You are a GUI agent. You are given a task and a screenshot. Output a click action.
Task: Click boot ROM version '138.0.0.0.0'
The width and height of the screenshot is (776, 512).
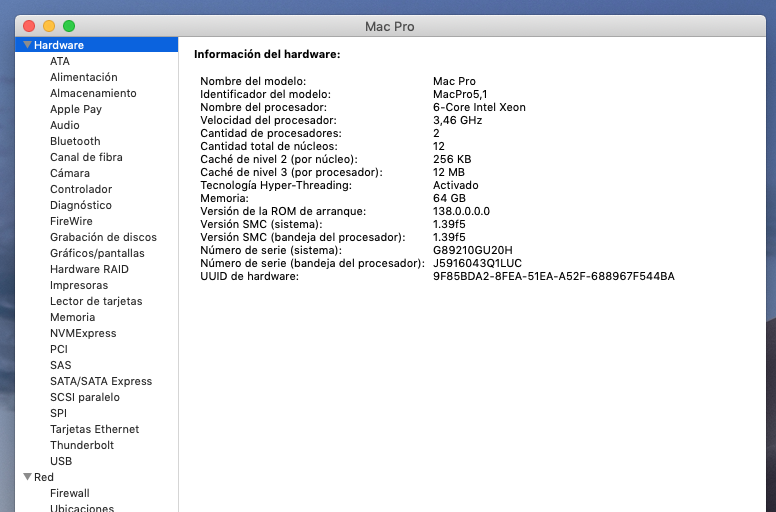pyautogui.click(x=461, y=211)
